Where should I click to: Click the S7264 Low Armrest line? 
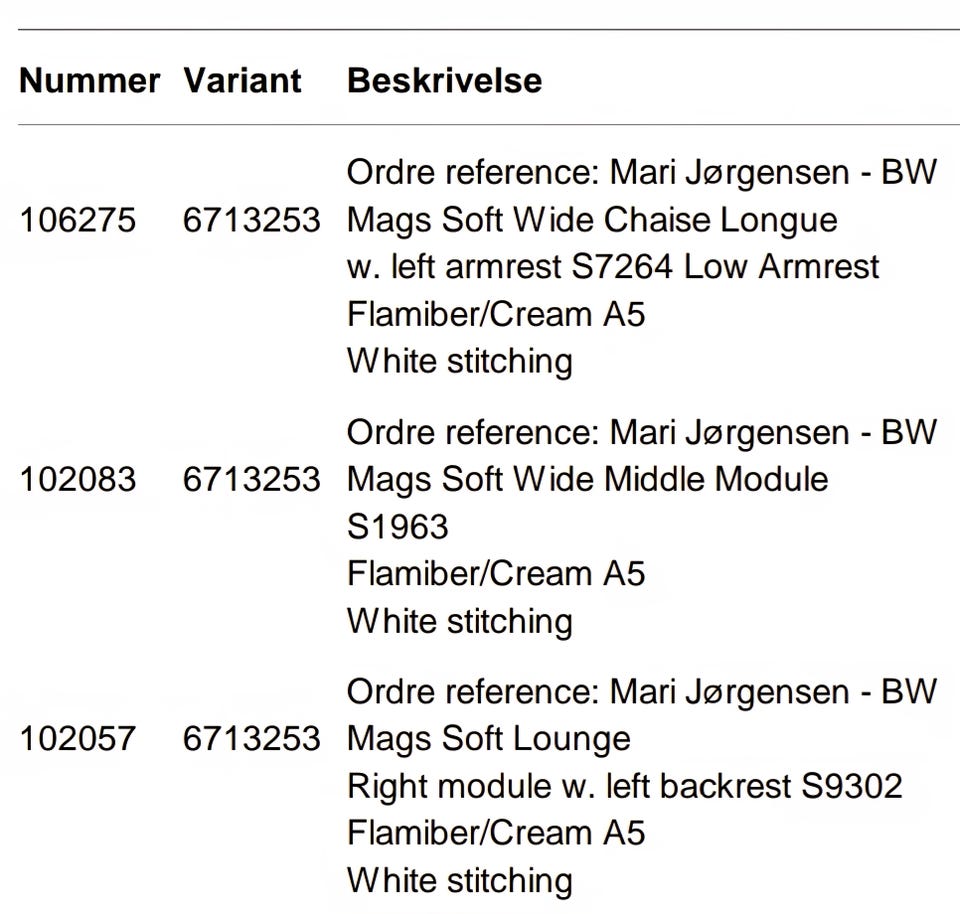(613, 267)
